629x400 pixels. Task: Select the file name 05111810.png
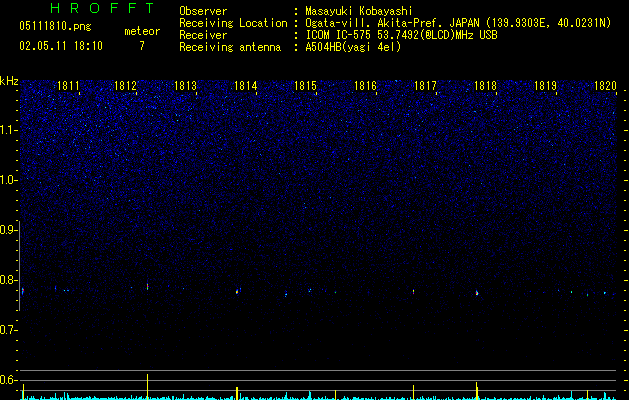coord(55,27)
